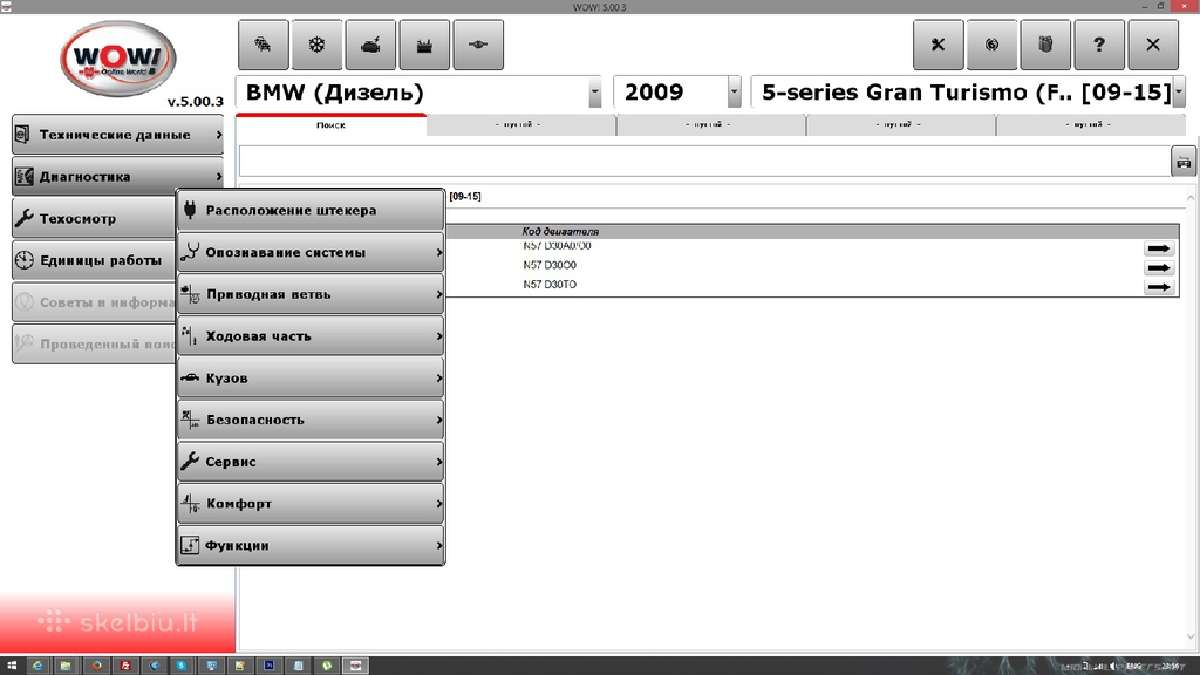Expand Функции submenu
This screenshot has height=675, width=1200.
pos(311,546)
